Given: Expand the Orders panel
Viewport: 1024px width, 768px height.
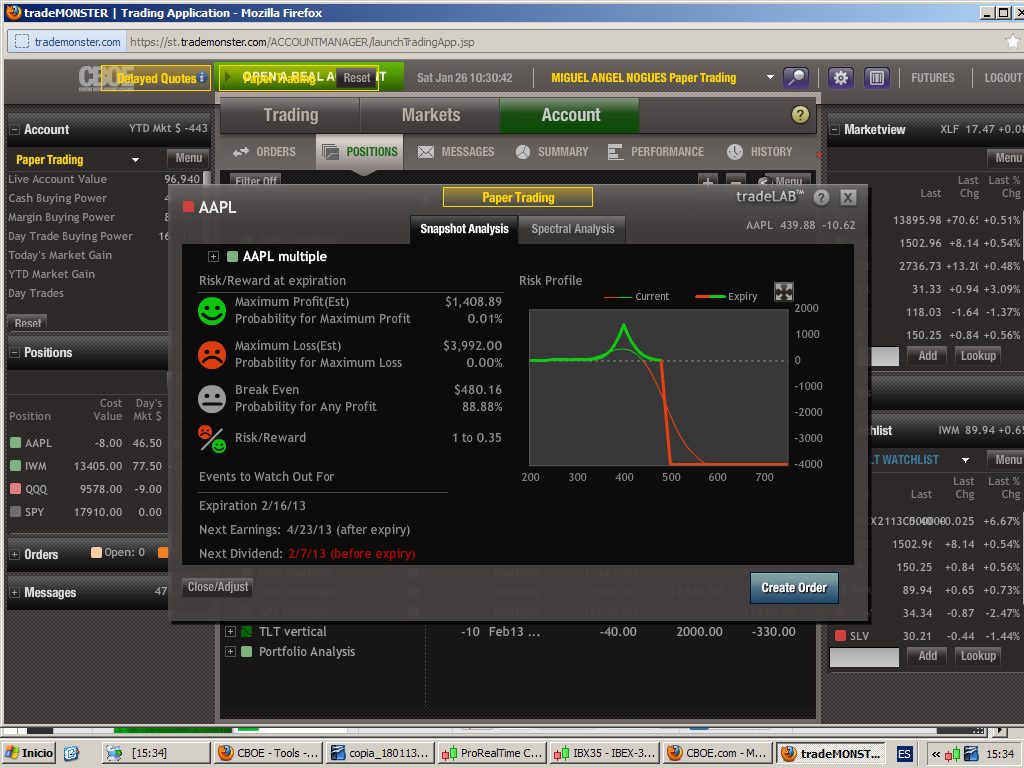Looking at the screenshot, I should click(x=14, y=554).
